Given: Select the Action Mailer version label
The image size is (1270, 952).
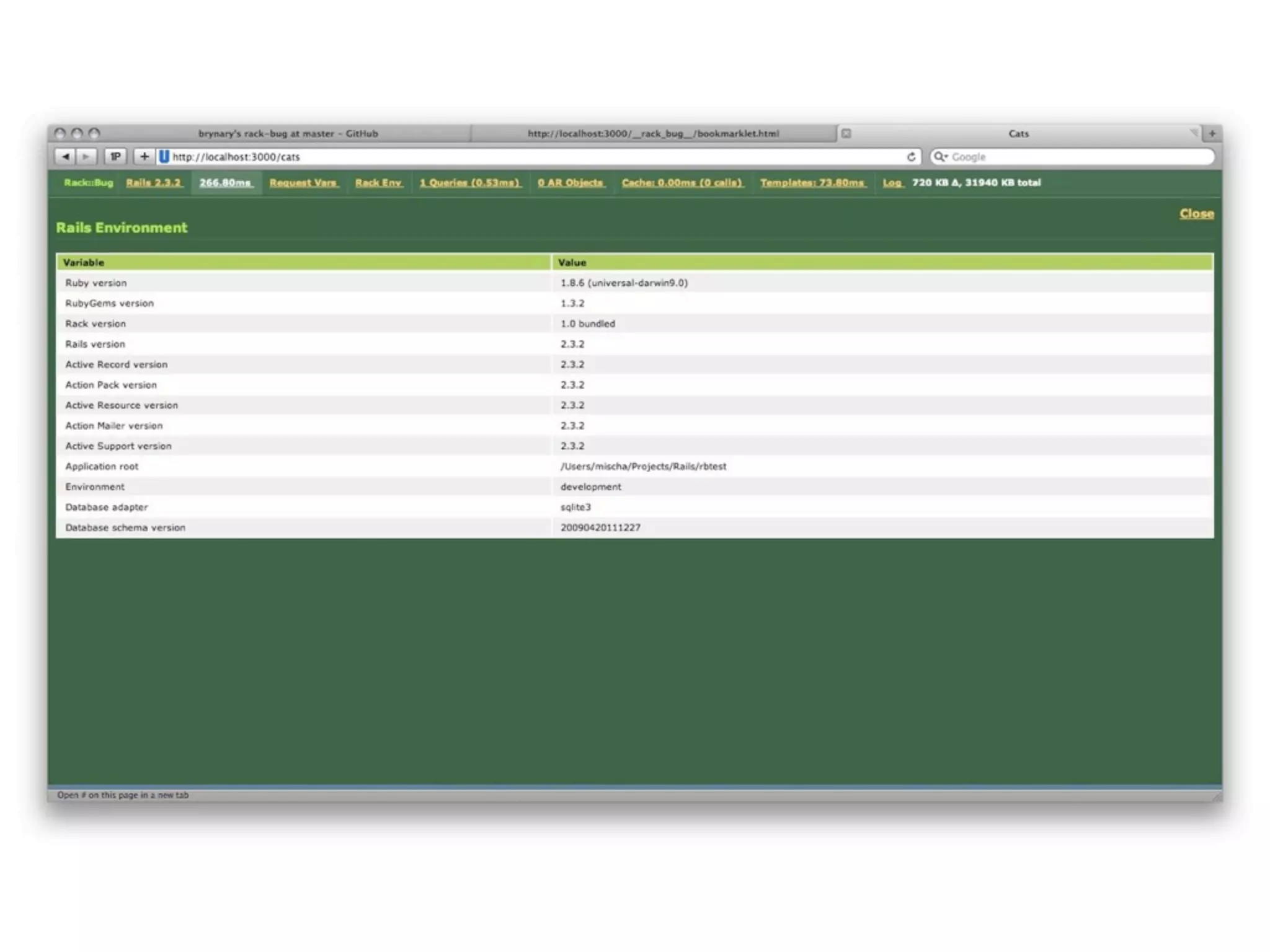Looking at the screenshot, I should [113, 426].
